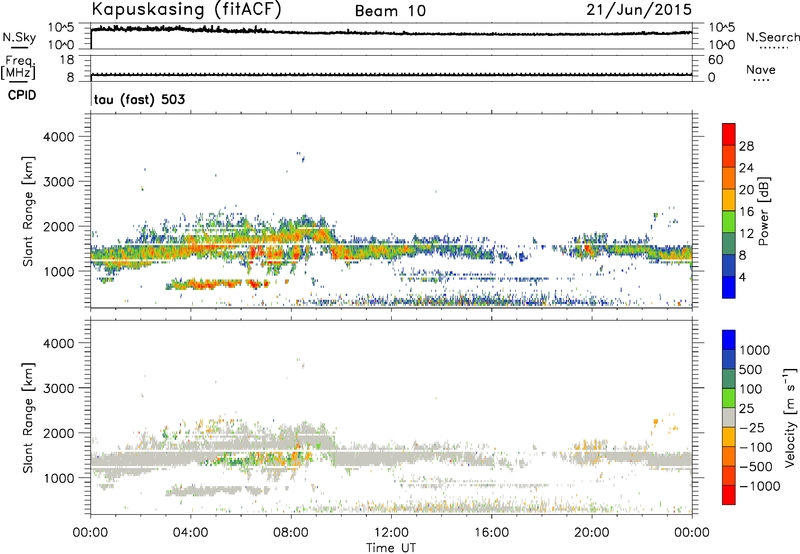
Task: Pick the dark blue 4–8 dB colorbar segment
Action: 729,265
